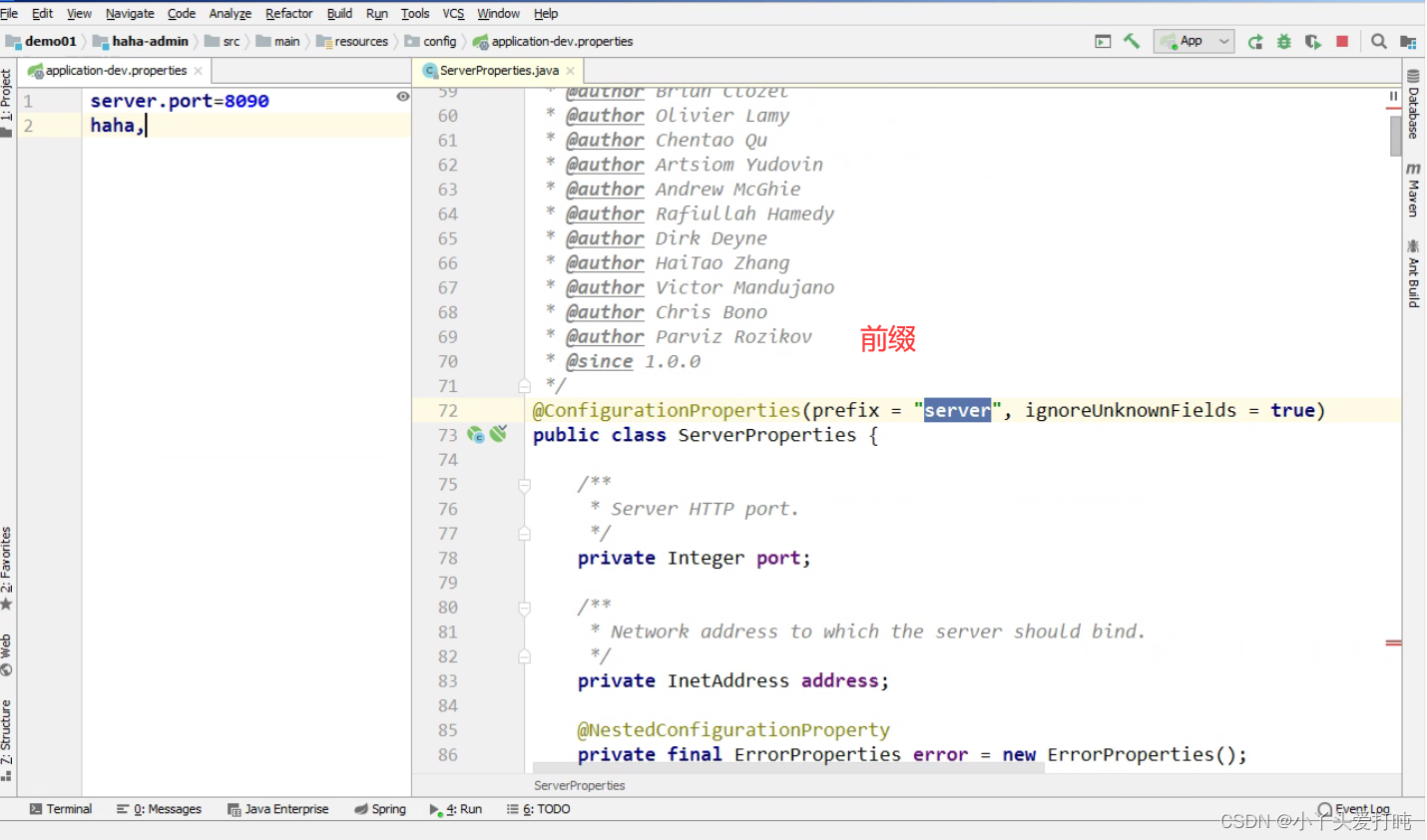Click the resources breadcrumb folder
This screenshot has height=840, width=1427.
352,41
